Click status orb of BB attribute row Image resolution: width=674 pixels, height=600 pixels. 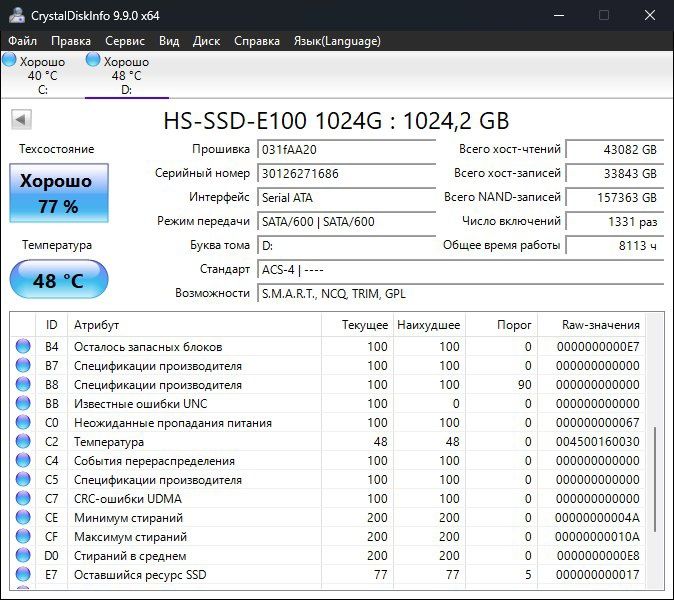click(23, 403)
